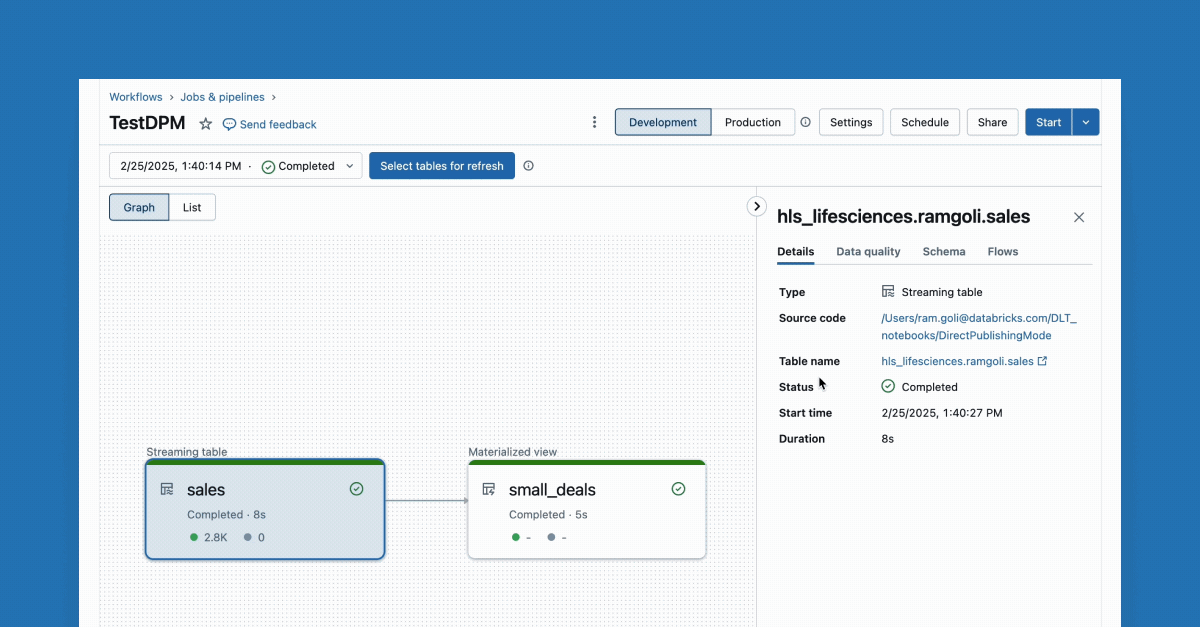Click Select tables for refresh button
Viewport: 1200px width, 627px height.
(441, 166)
